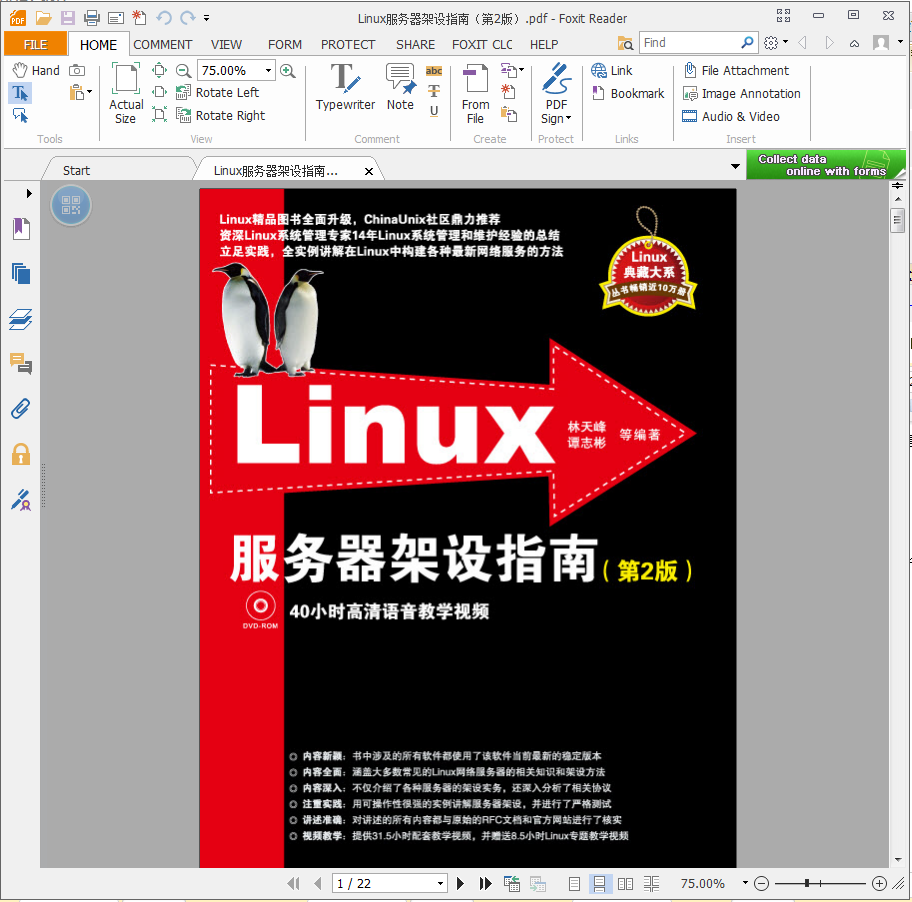Screen dimensions: 912x902
Task: Switch to the VIEW ribbon tab
Action: tap(226, 45)
